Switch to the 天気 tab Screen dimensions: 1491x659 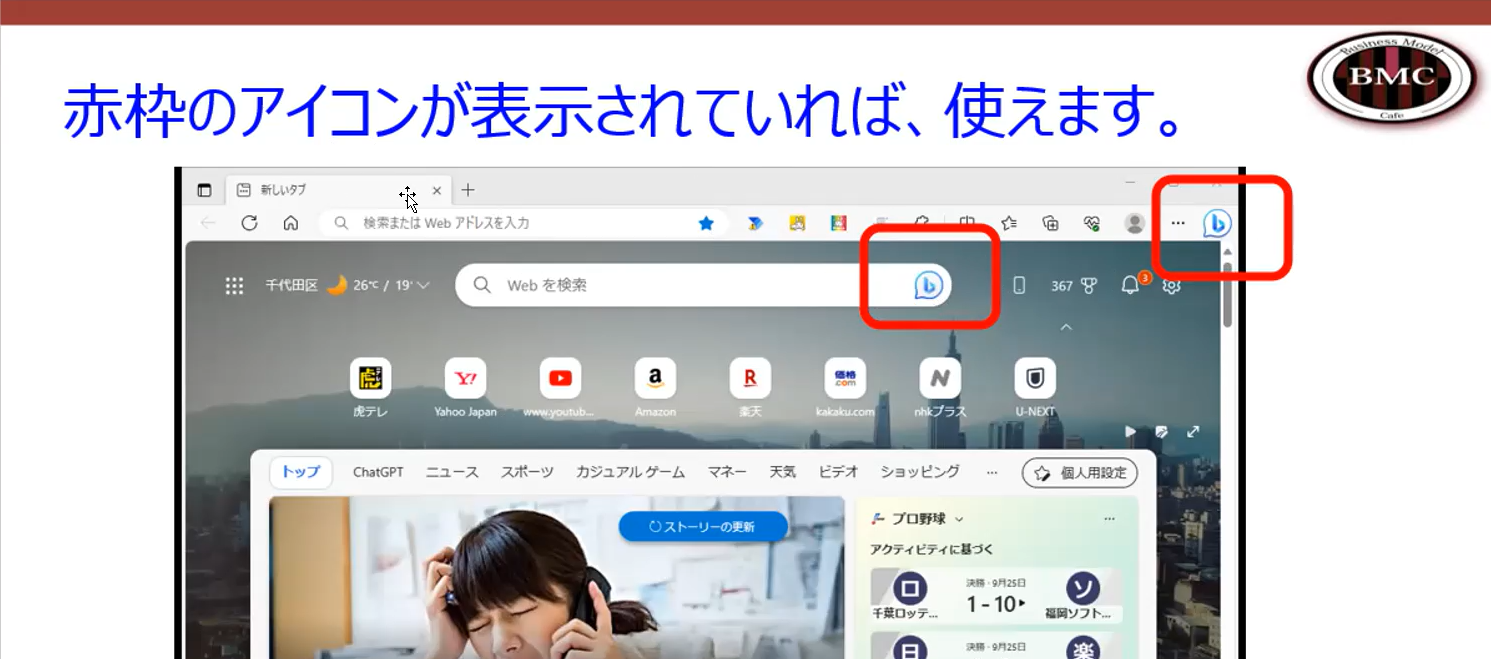(783, 473)
